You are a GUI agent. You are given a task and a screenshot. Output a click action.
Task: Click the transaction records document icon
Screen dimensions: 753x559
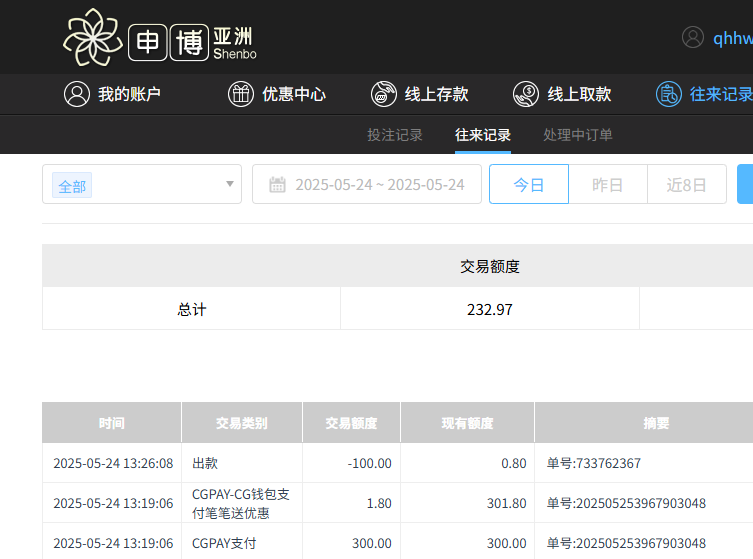(669, 94)
